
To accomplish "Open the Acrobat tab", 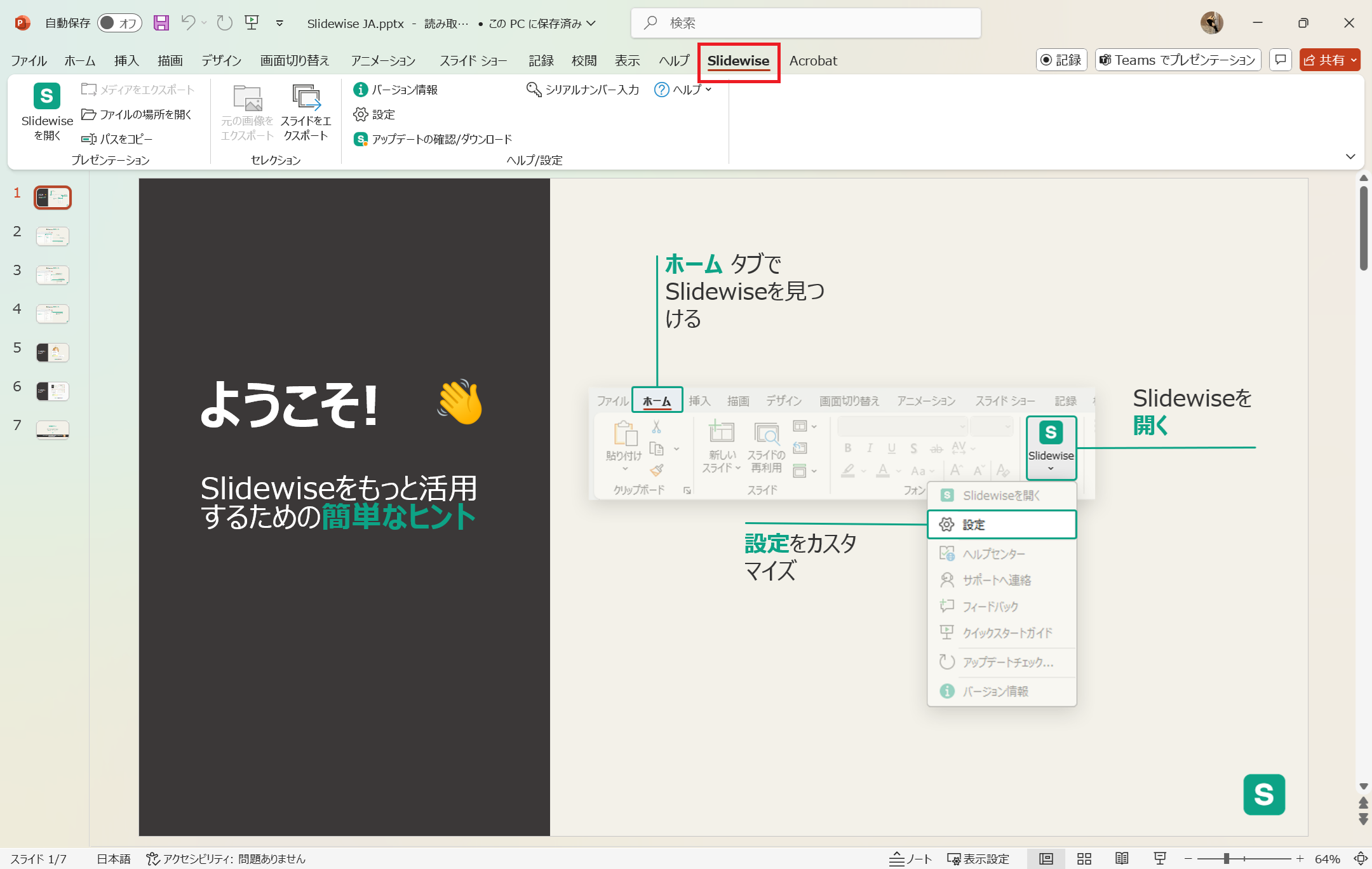I will pyautogui.click(x=813, y=60).
